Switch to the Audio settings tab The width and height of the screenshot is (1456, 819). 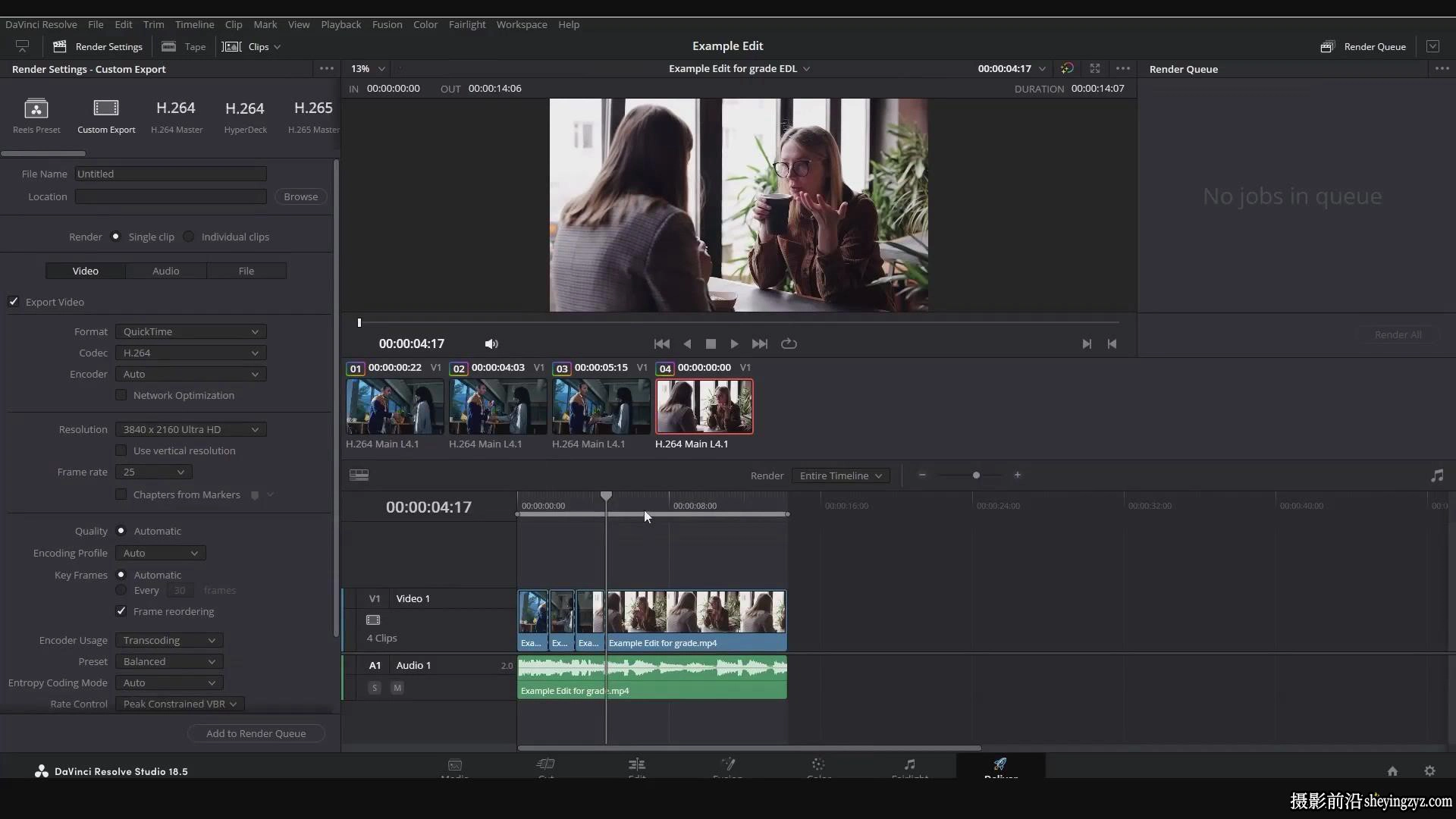[x=166, y=271]
